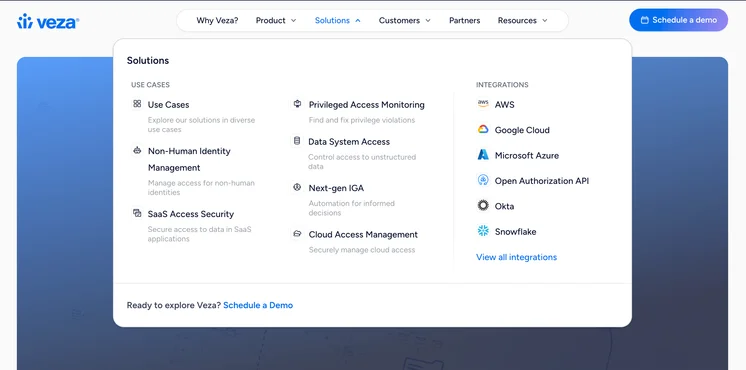Click the Schedule a demo button

(x=678, y=20)
